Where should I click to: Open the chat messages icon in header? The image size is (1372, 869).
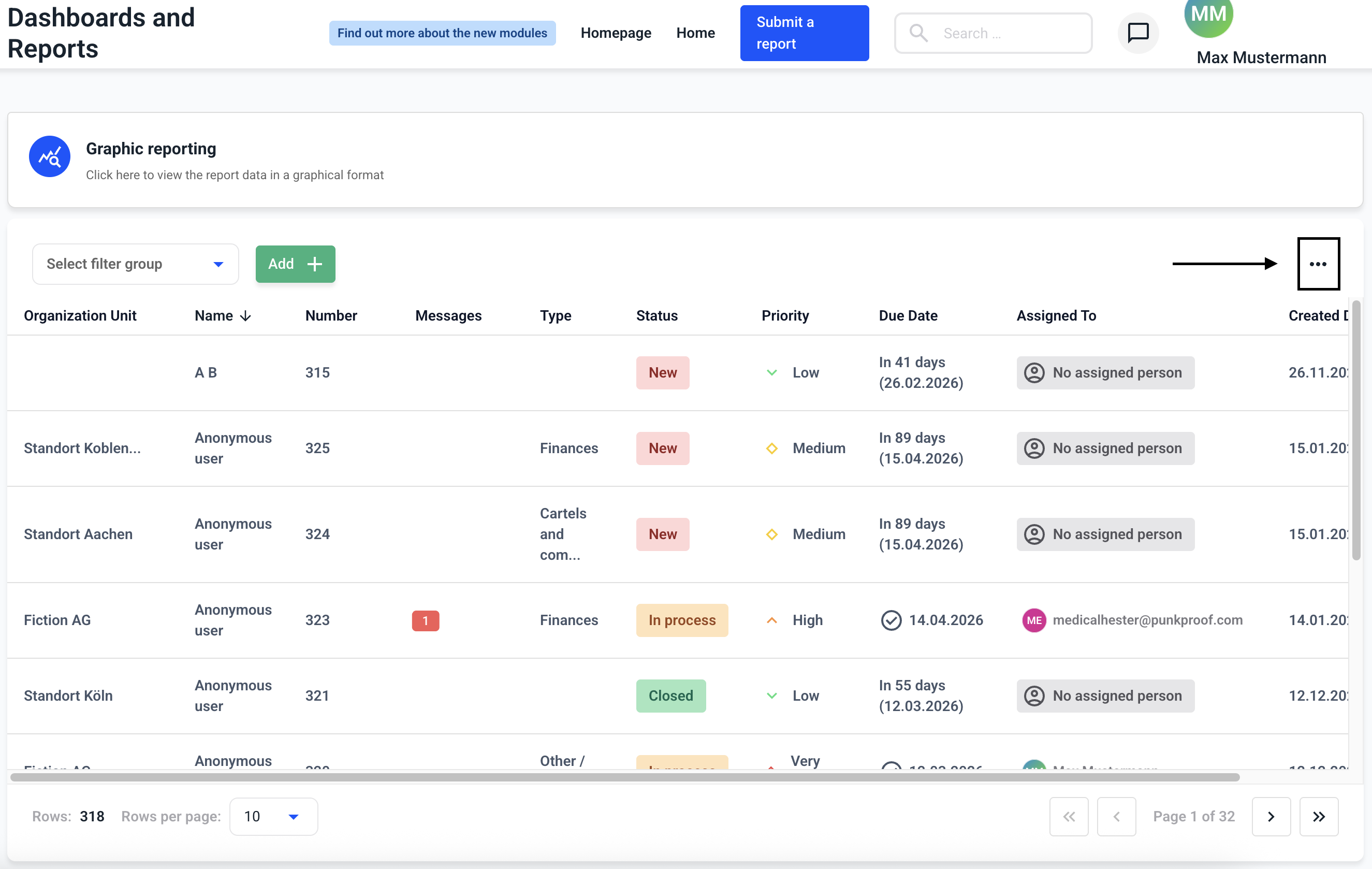click(1138, 33)
